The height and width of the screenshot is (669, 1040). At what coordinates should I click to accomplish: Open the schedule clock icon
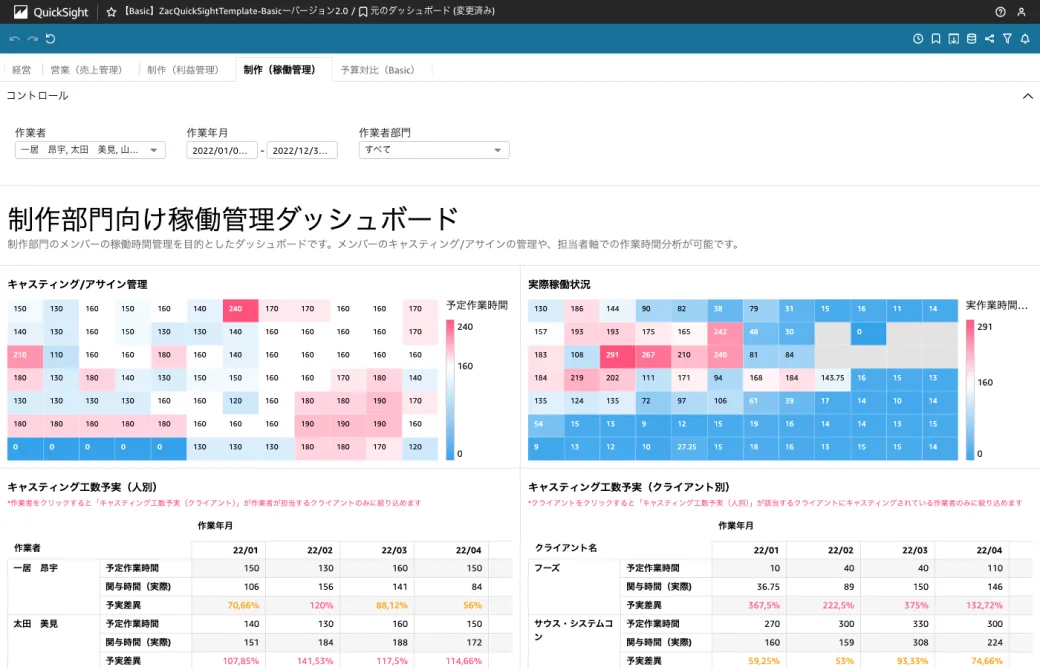pyautogui.click(x=918, y=39)
